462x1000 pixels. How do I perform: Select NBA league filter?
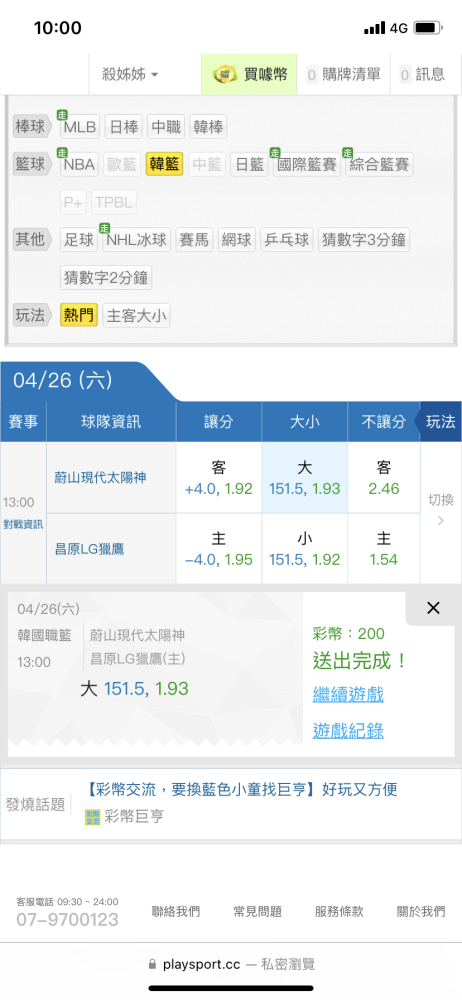point(80,165)
